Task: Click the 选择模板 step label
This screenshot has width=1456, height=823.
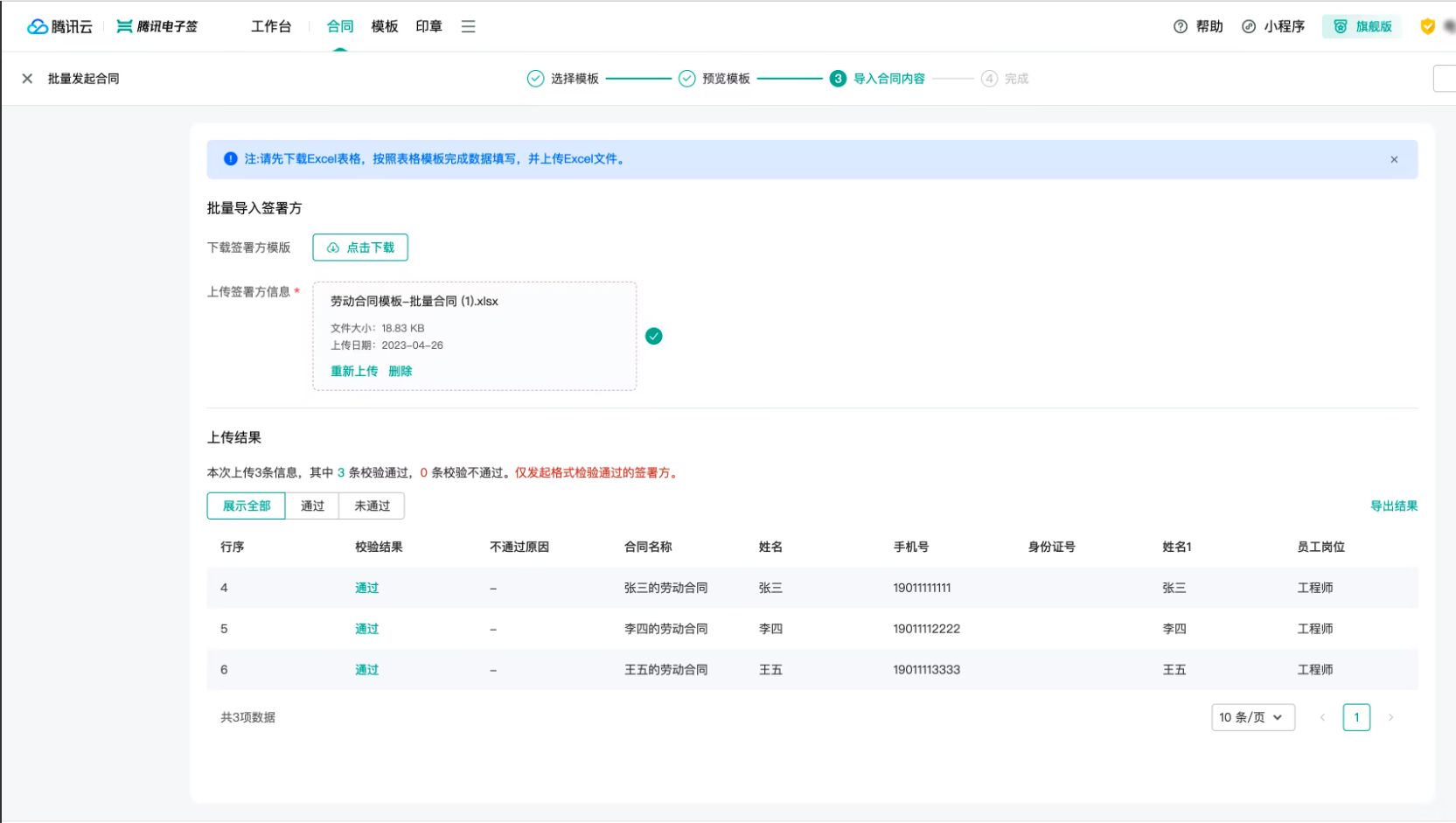Action: coord(575,79)
